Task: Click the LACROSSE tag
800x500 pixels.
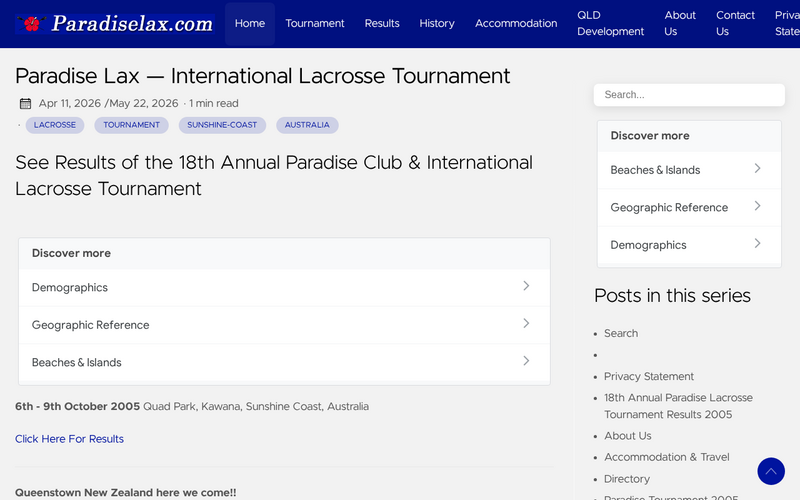Action: pos(55,125)
